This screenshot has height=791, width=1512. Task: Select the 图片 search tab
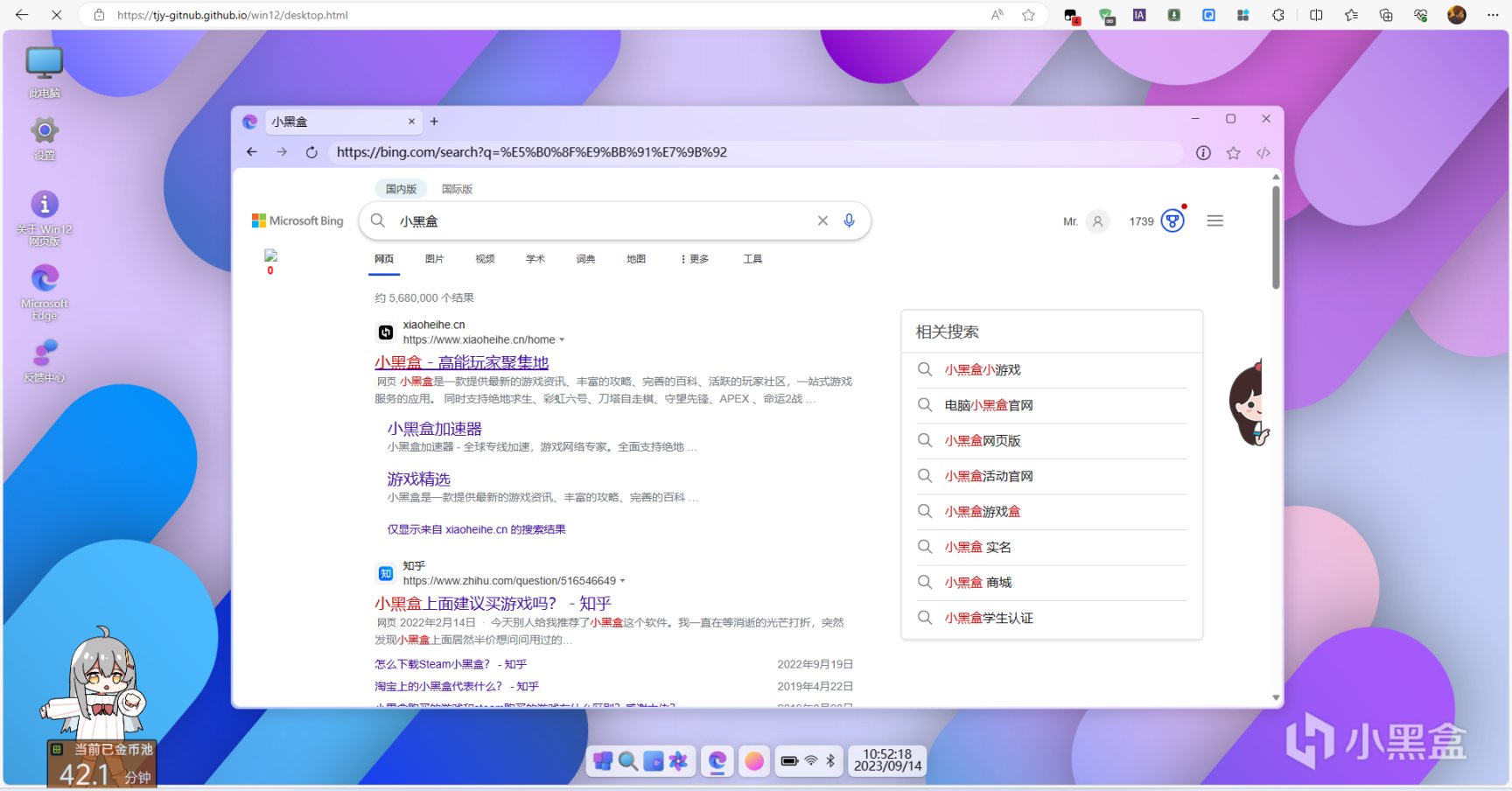point(434,259)
